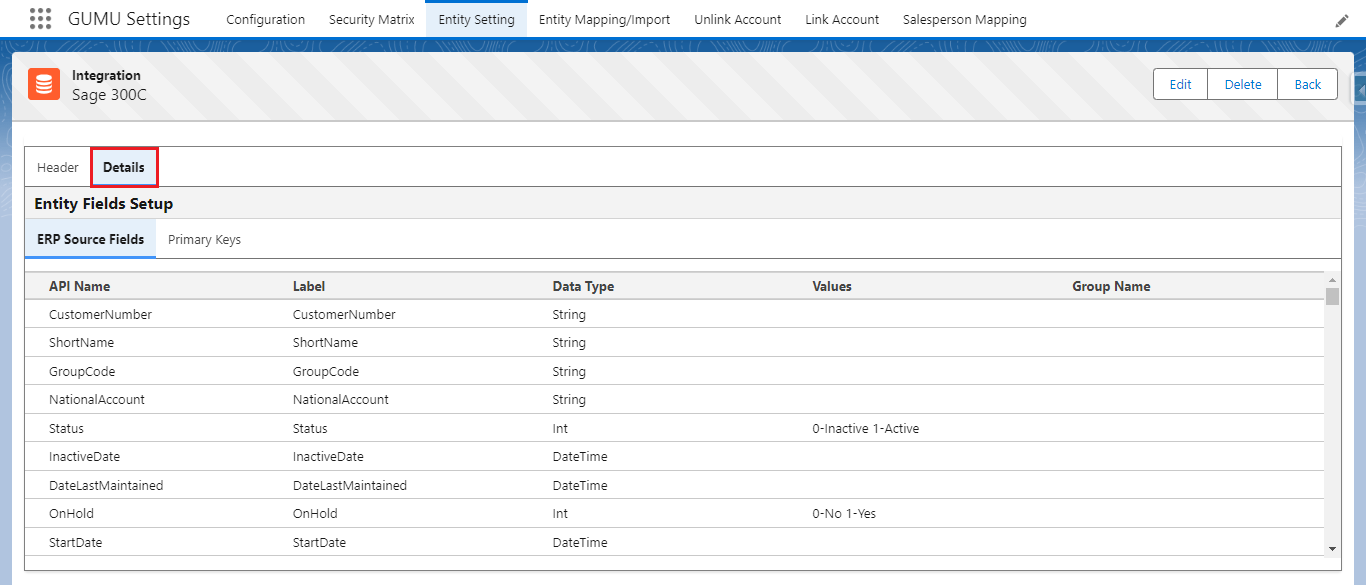1366x585 pixels.
Task: Select the ERP Source Fields tab
Action: (x=91, y=239)
